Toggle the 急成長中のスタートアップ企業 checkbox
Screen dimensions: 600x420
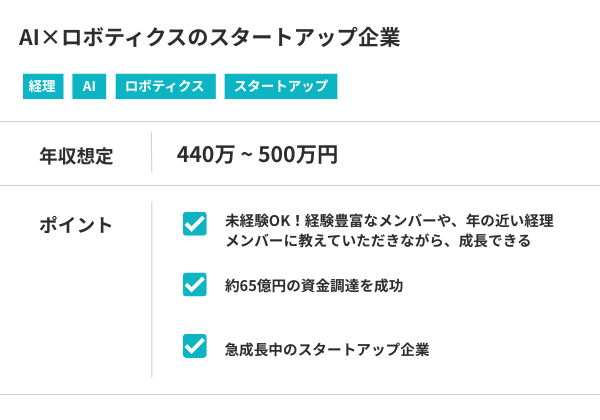point(195,346)
